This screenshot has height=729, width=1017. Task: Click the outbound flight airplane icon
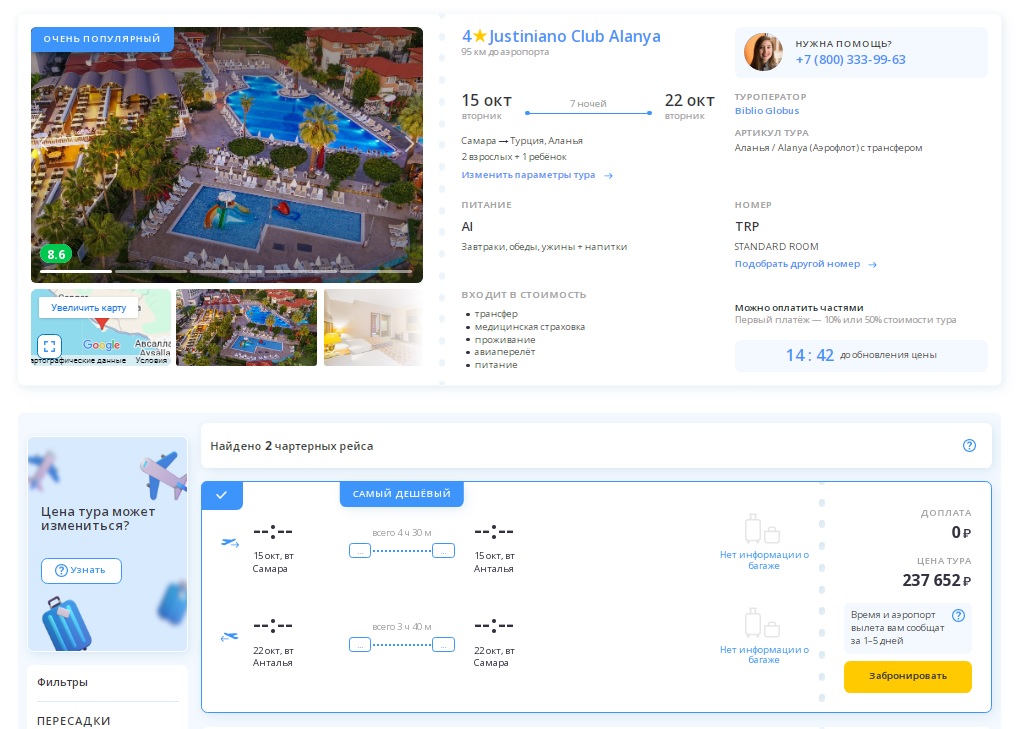(x=230, y=542)
